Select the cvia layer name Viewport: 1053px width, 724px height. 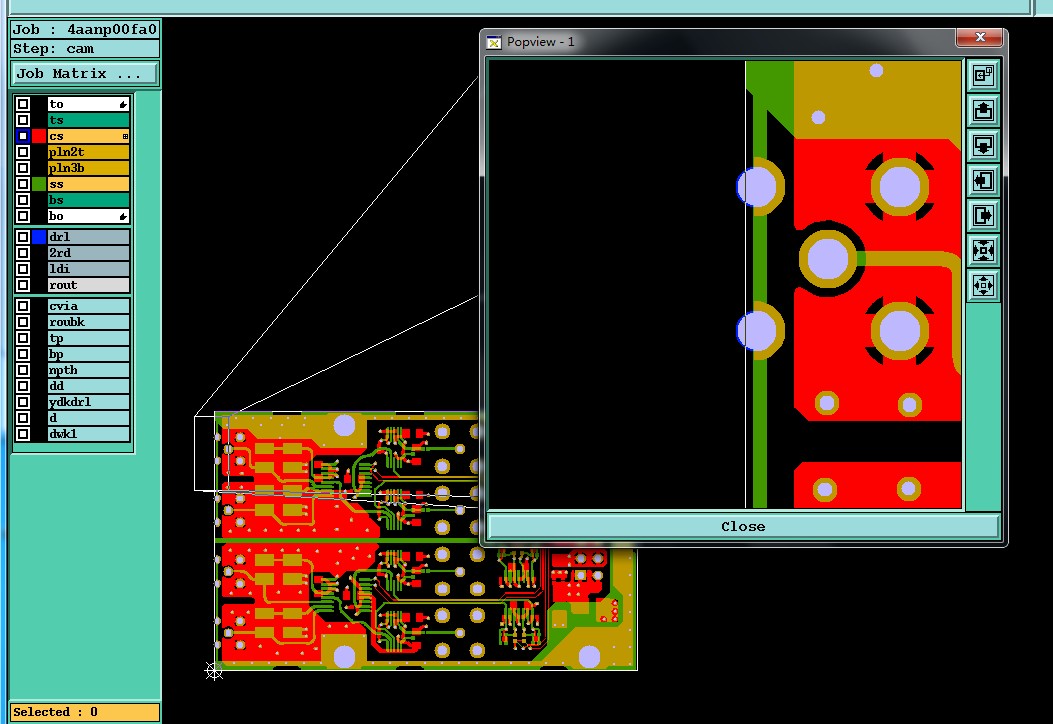89,306
